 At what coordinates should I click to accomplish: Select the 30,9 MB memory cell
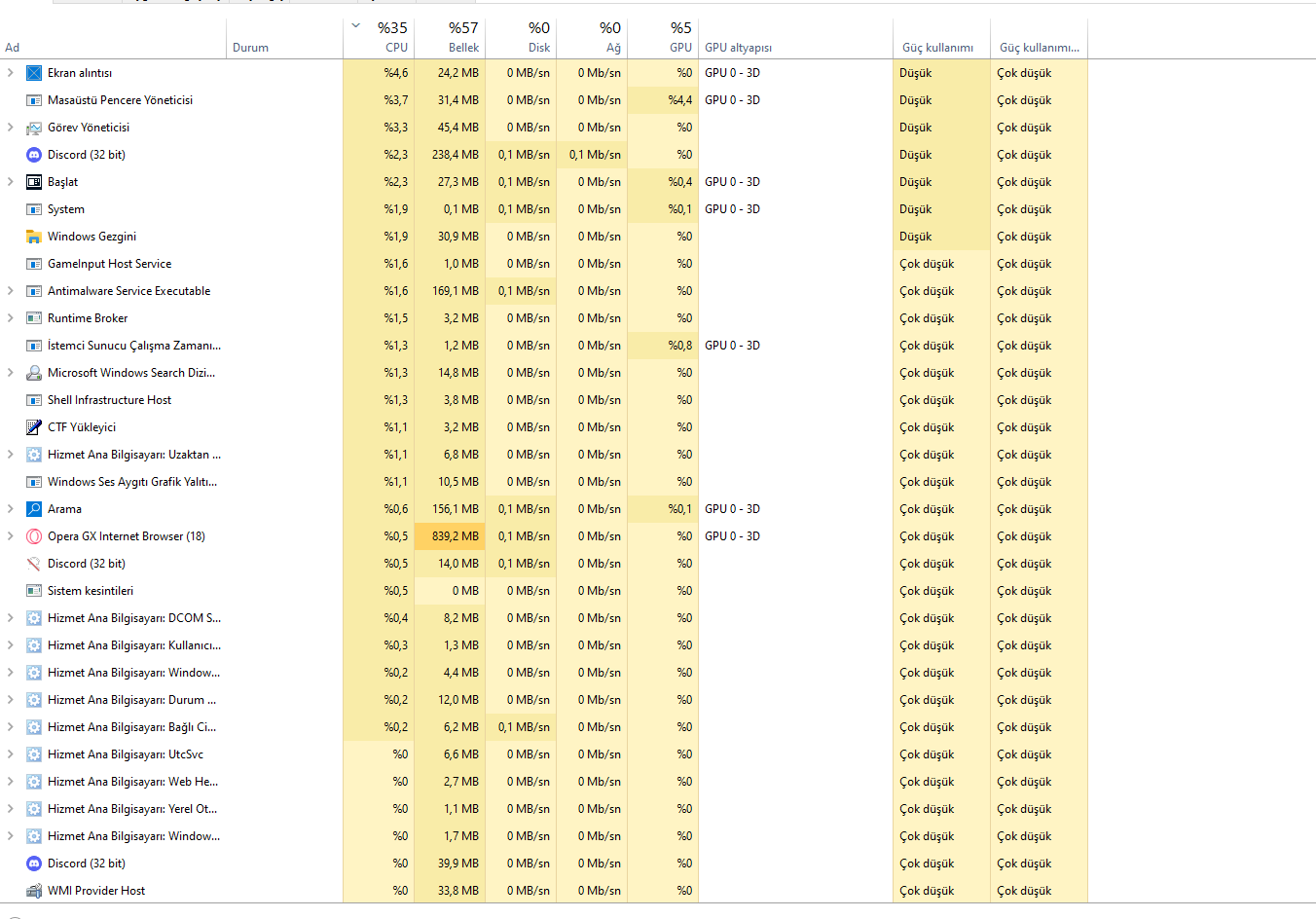pyautogui.click(x=450, y=237)
